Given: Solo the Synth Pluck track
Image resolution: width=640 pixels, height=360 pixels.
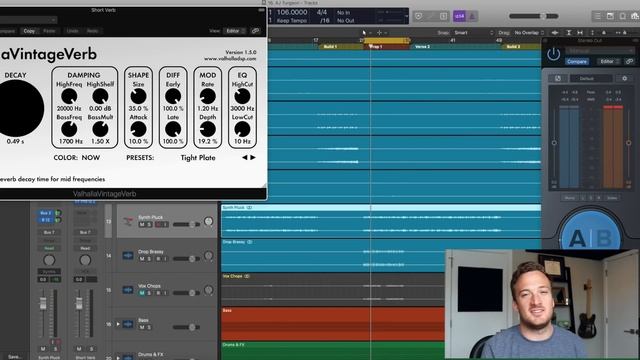Looking at the screenshot, I should point(149,224).
